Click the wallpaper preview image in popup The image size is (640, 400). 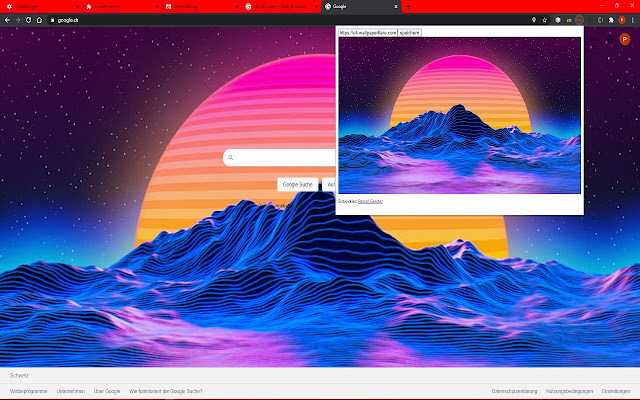tap(460, 116)
